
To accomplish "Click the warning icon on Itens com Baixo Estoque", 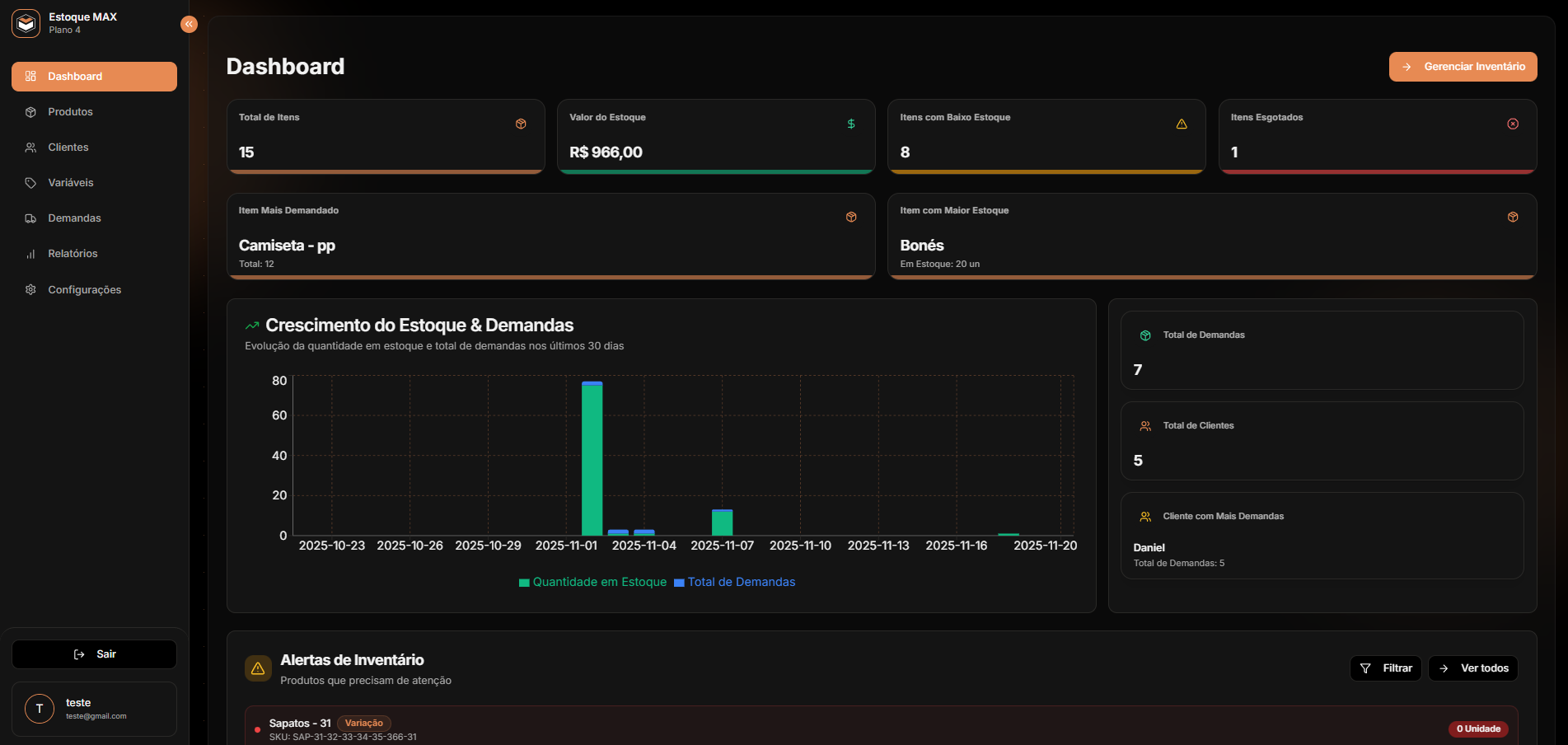I will (1182, 124).
